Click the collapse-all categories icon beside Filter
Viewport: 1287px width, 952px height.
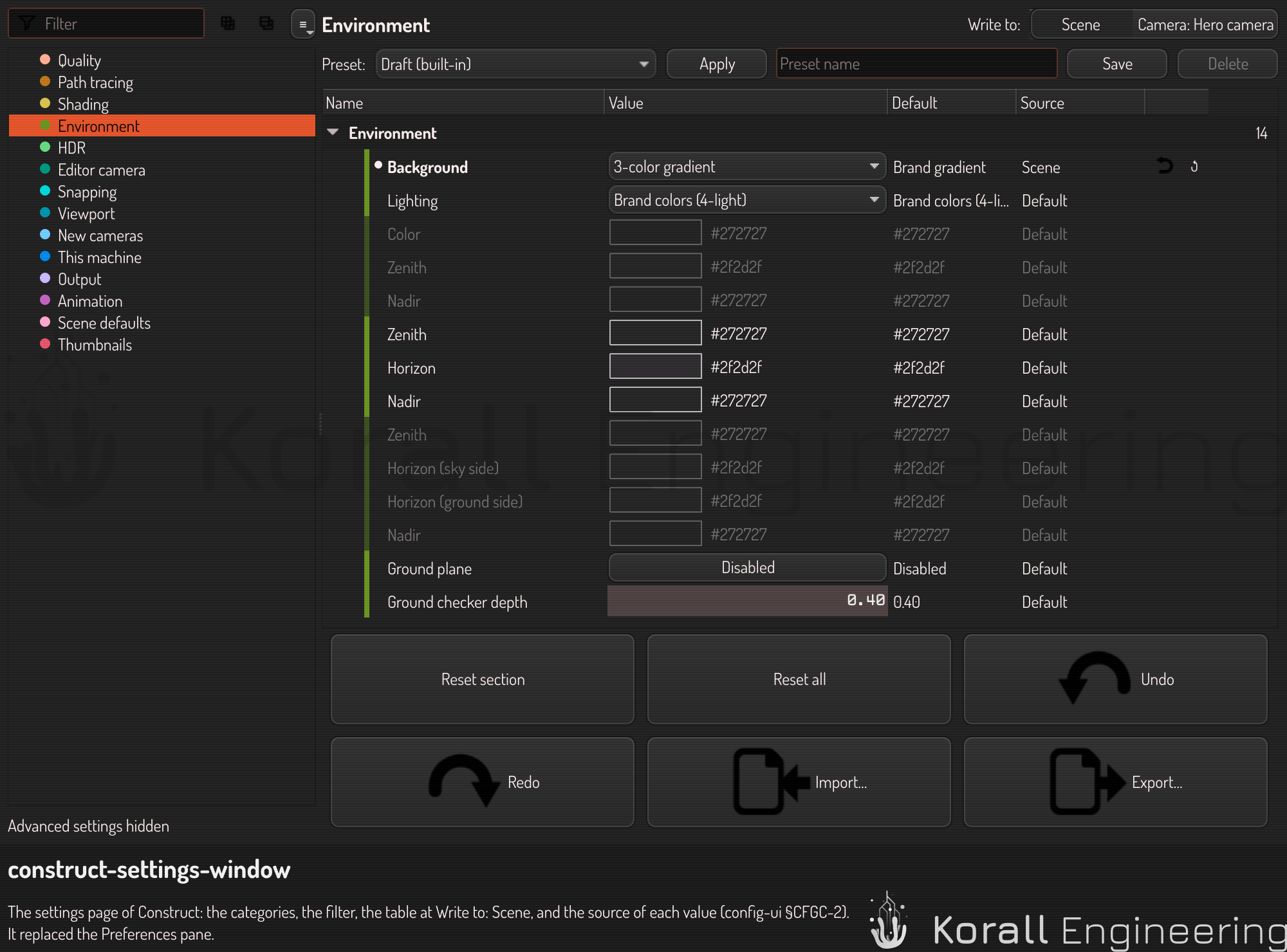(266, 24)
